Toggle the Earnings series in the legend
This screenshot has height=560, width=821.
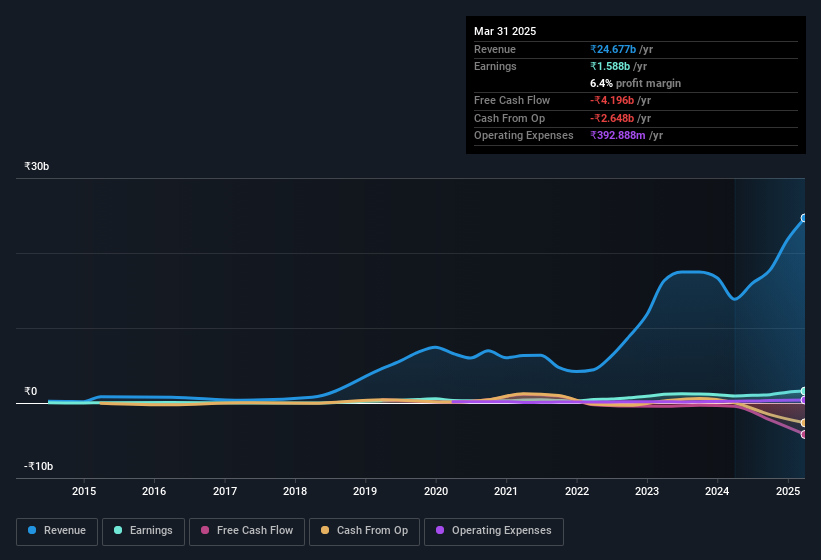tap(143, 531)
